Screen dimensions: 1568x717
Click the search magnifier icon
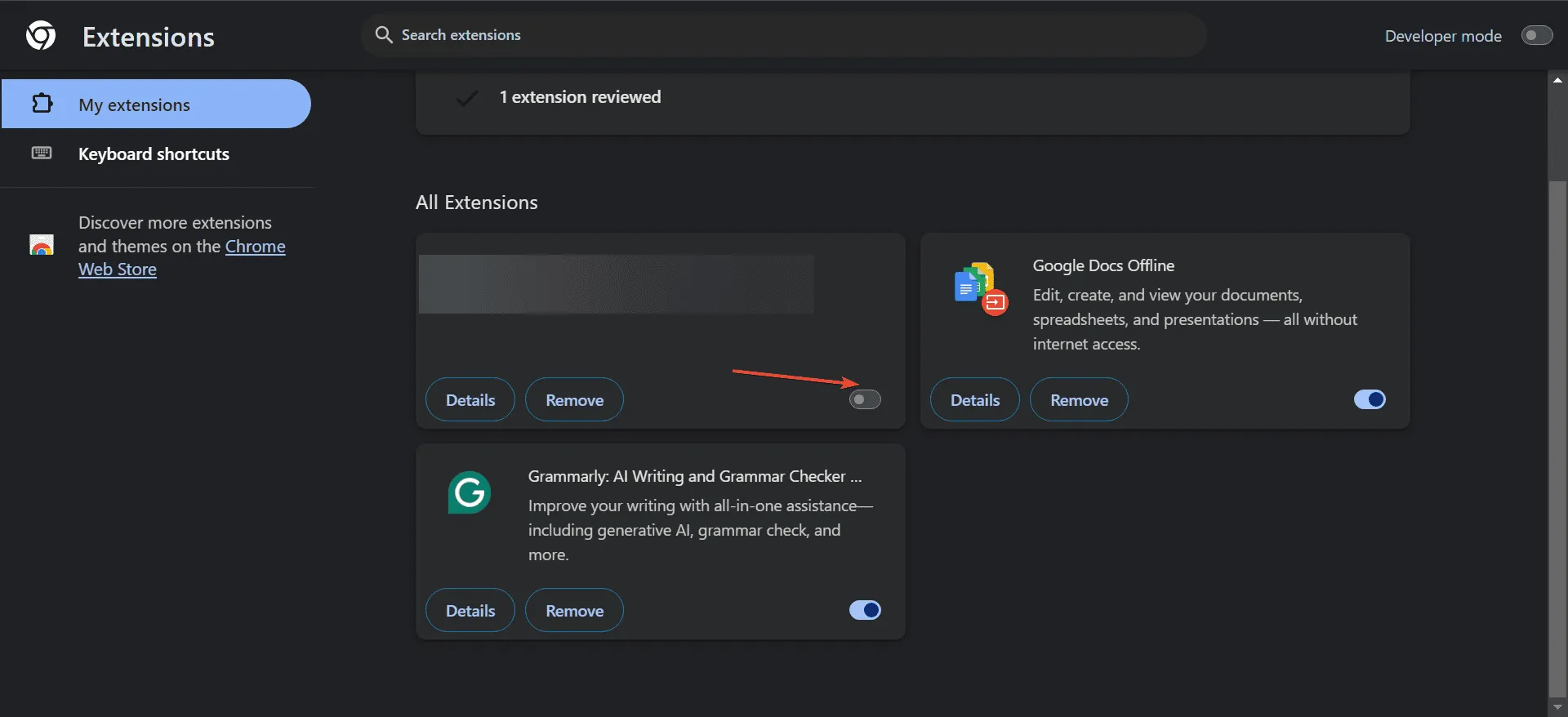point(383,35)
